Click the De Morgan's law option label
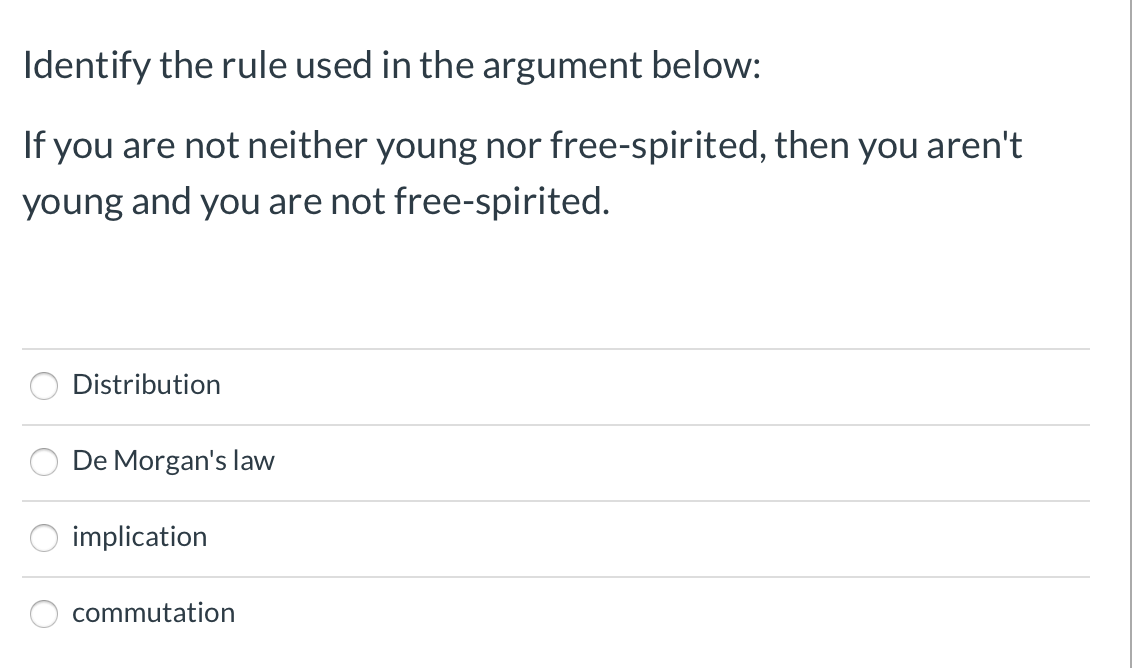1134x668 pixels. click(x=173, y=461)
